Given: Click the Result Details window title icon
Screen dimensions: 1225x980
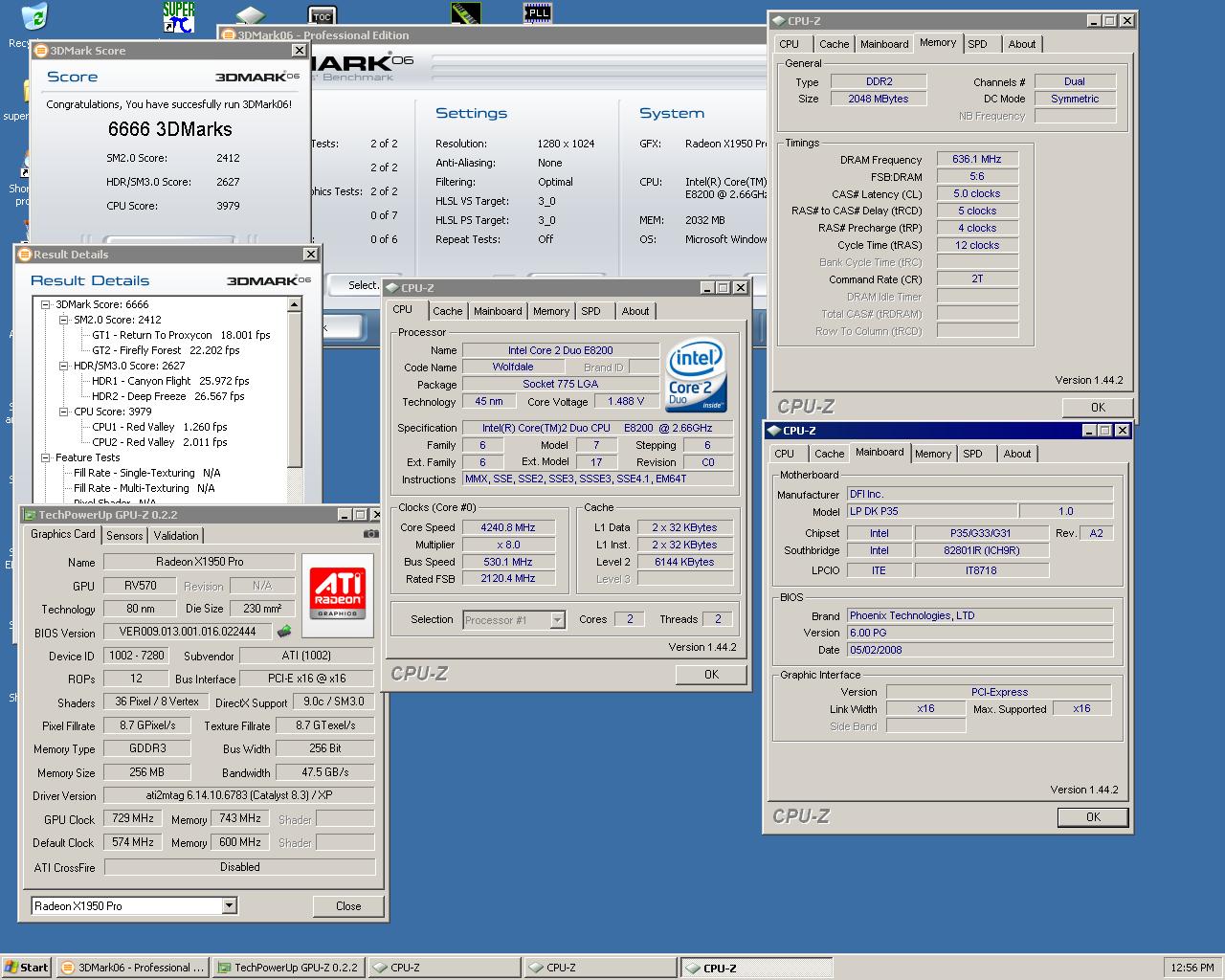Looking at the screenshot, I should click(24, 255).
